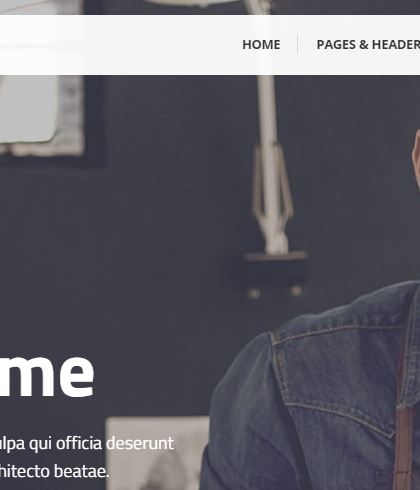Open the HOME navigation menu item

point(261,45)
